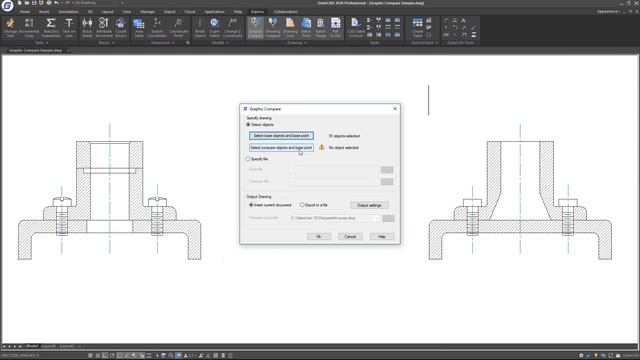Choose 'Insert current document' output option
The height and width of the screenshot is (360, 640).
[x=251, y=205]
